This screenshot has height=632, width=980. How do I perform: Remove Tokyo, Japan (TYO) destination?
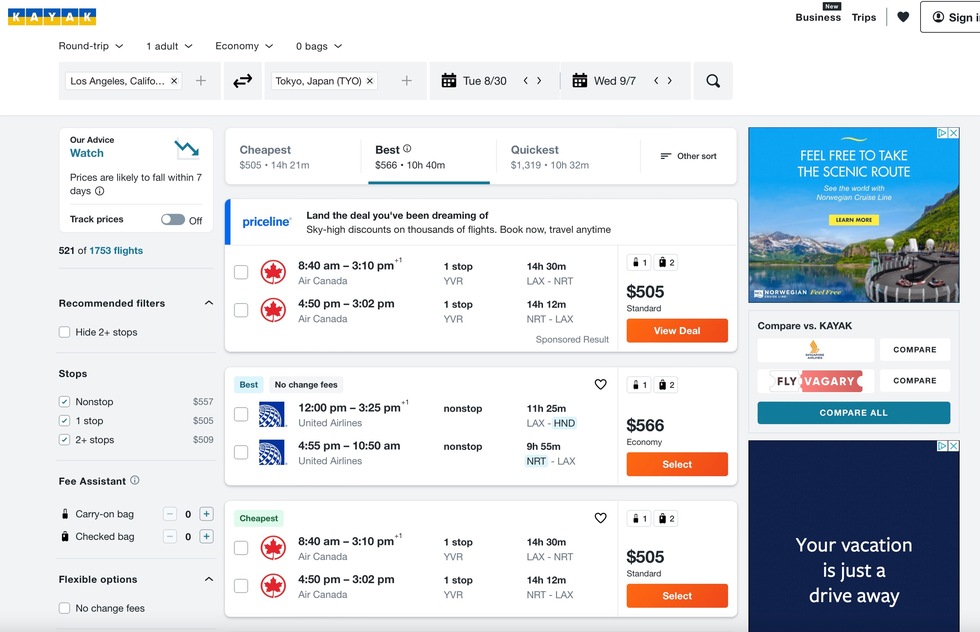click(370, 81)
